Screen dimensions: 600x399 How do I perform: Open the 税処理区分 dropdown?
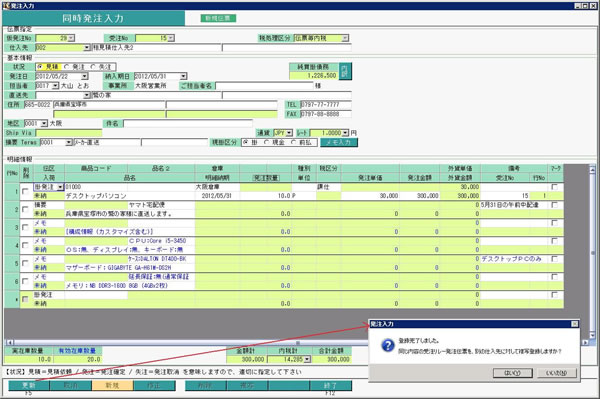click(345, 38)
